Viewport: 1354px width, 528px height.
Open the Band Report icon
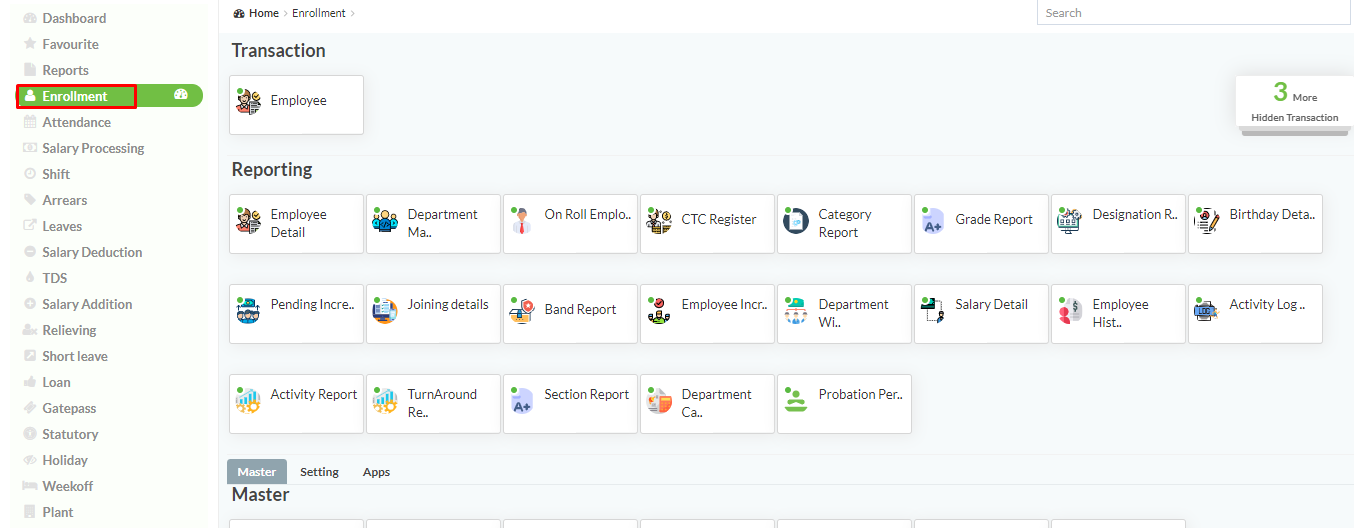522,311
